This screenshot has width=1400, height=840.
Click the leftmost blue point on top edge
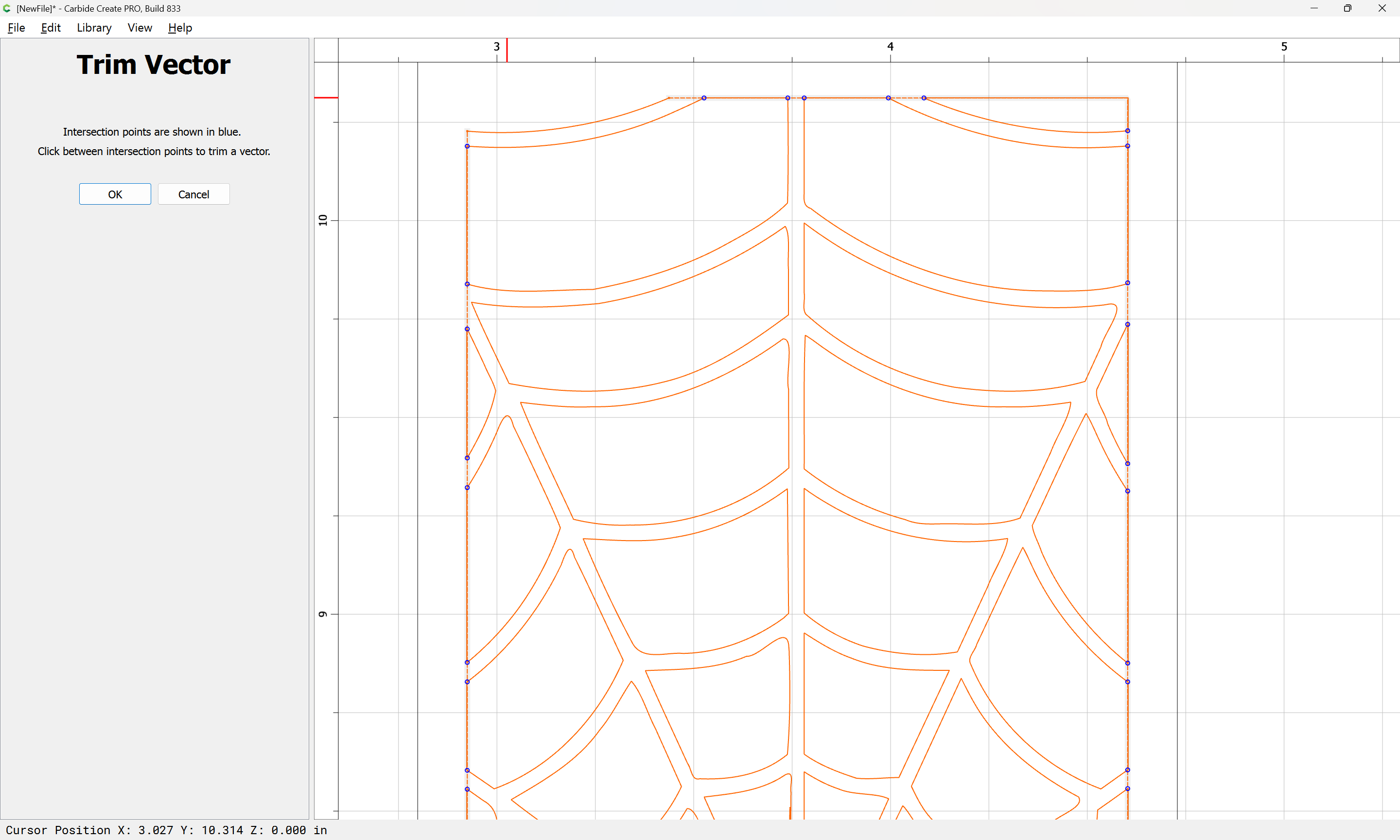click(x=704, y=98)
